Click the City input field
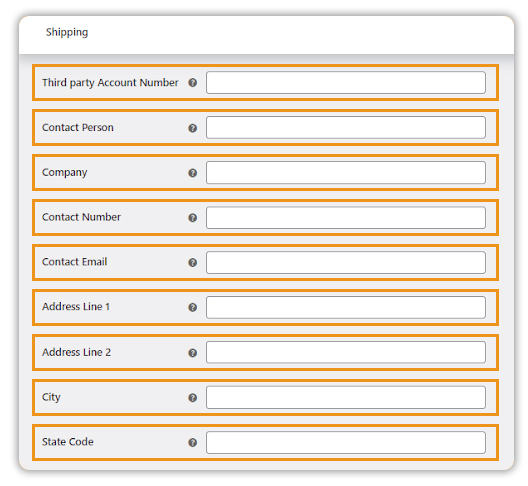528x486 pixels. (x=346, y=397)
